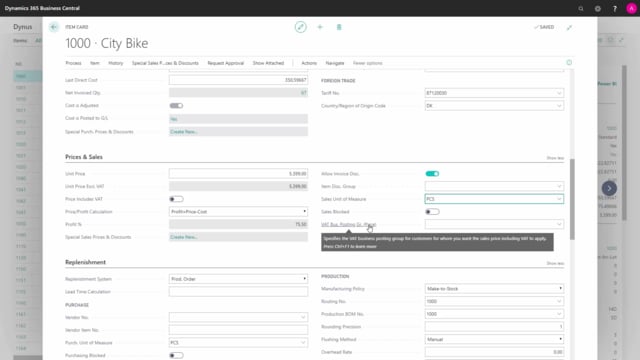Click Show Attached menu item
Image resolution: width=640 pixels, height=360 pixels.
pyautogui.click(x=268, y=63)
